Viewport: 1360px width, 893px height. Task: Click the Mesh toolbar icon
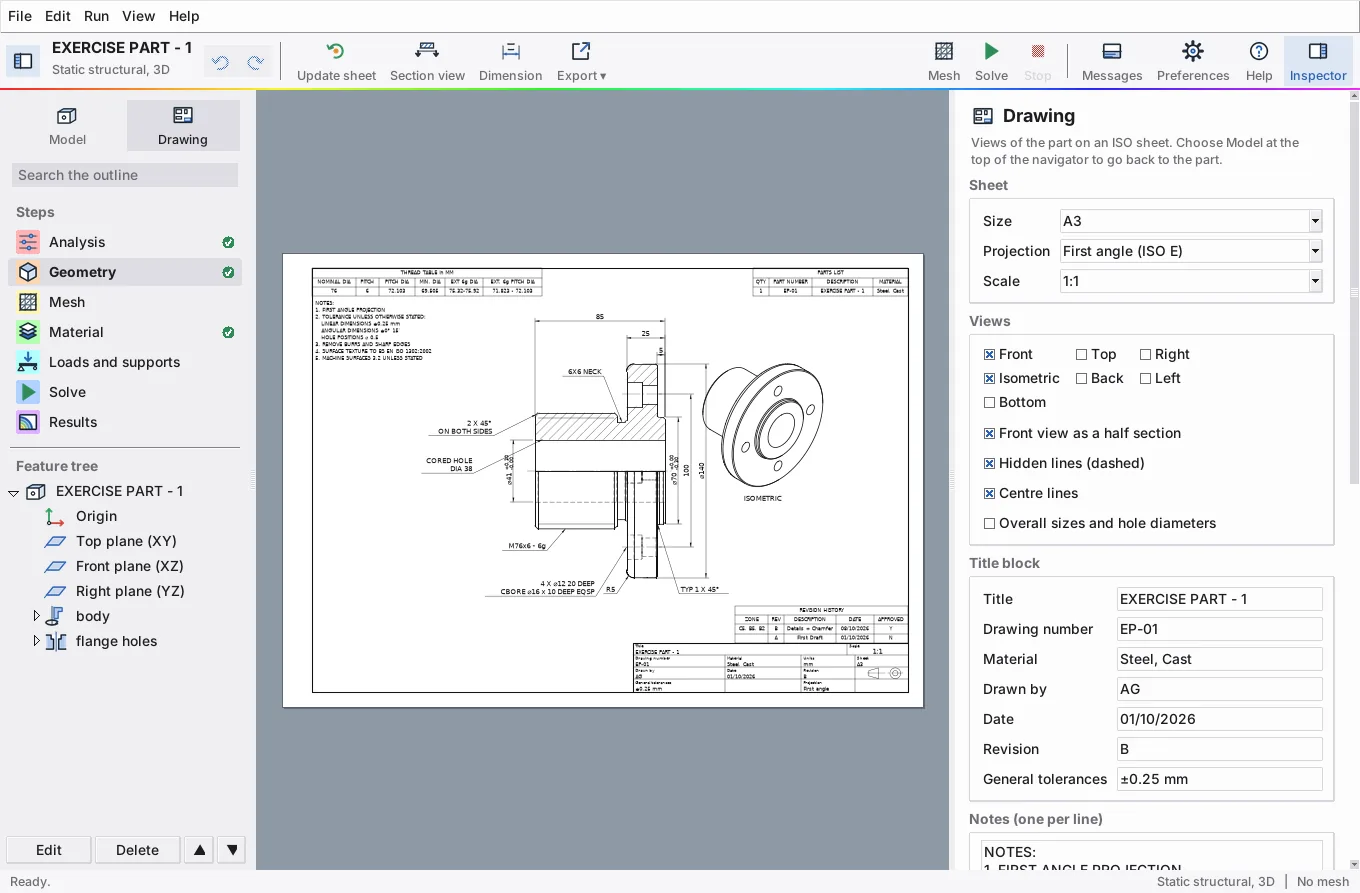[943, 61]
